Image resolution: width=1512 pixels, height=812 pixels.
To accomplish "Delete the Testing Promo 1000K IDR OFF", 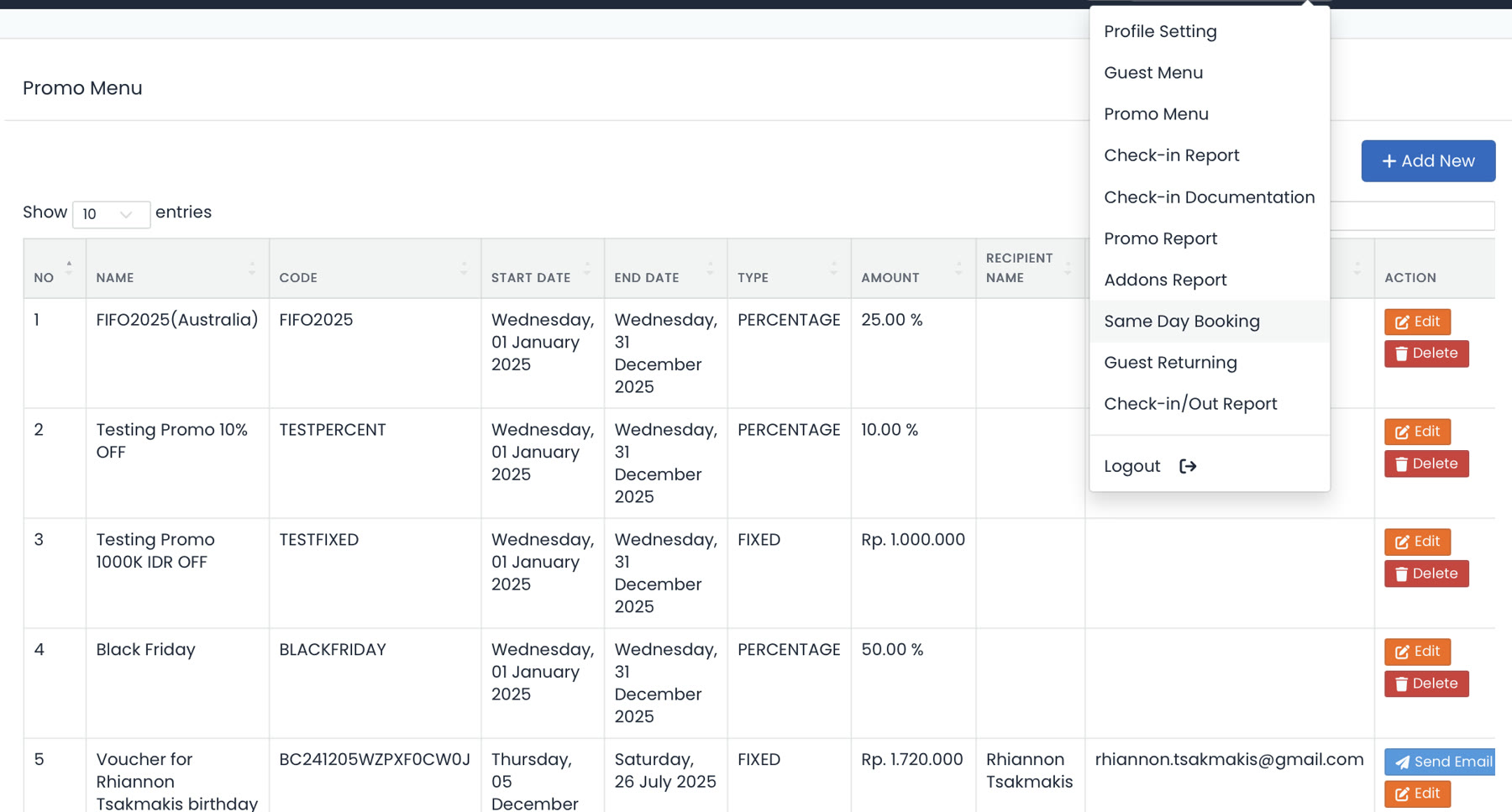I will 1426,574.
